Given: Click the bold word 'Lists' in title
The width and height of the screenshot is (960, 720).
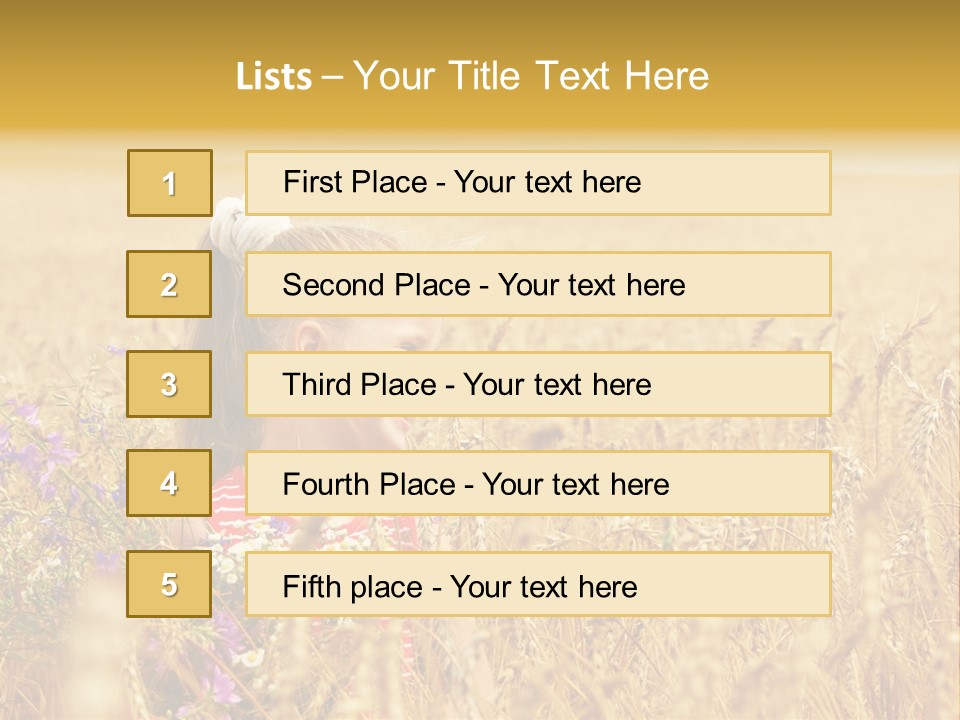Looking at the screenshot, I should [x=274, y=77].
